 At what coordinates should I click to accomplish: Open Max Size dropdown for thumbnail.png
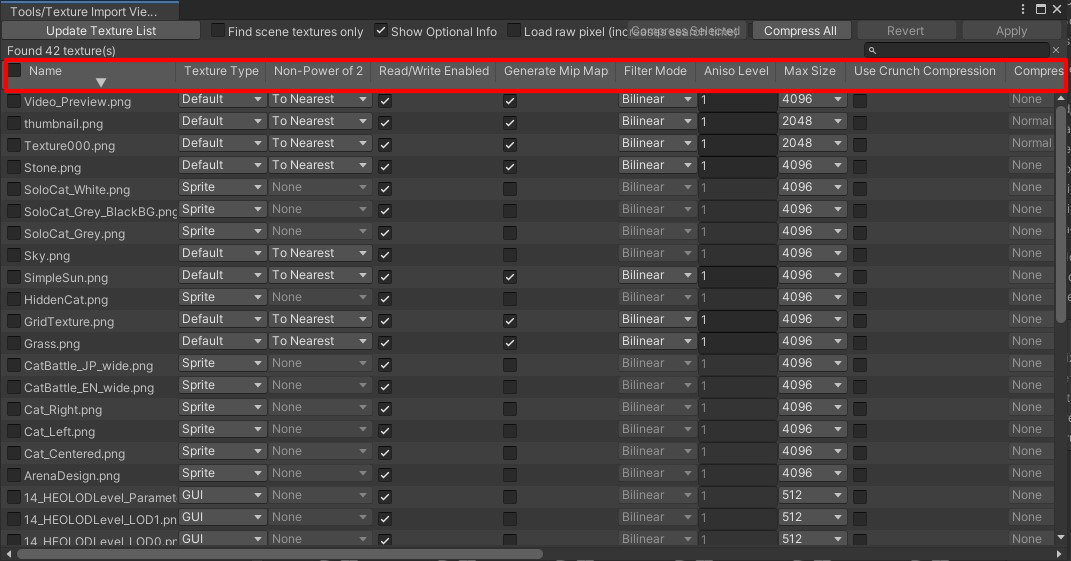click(x=812, y=121)
